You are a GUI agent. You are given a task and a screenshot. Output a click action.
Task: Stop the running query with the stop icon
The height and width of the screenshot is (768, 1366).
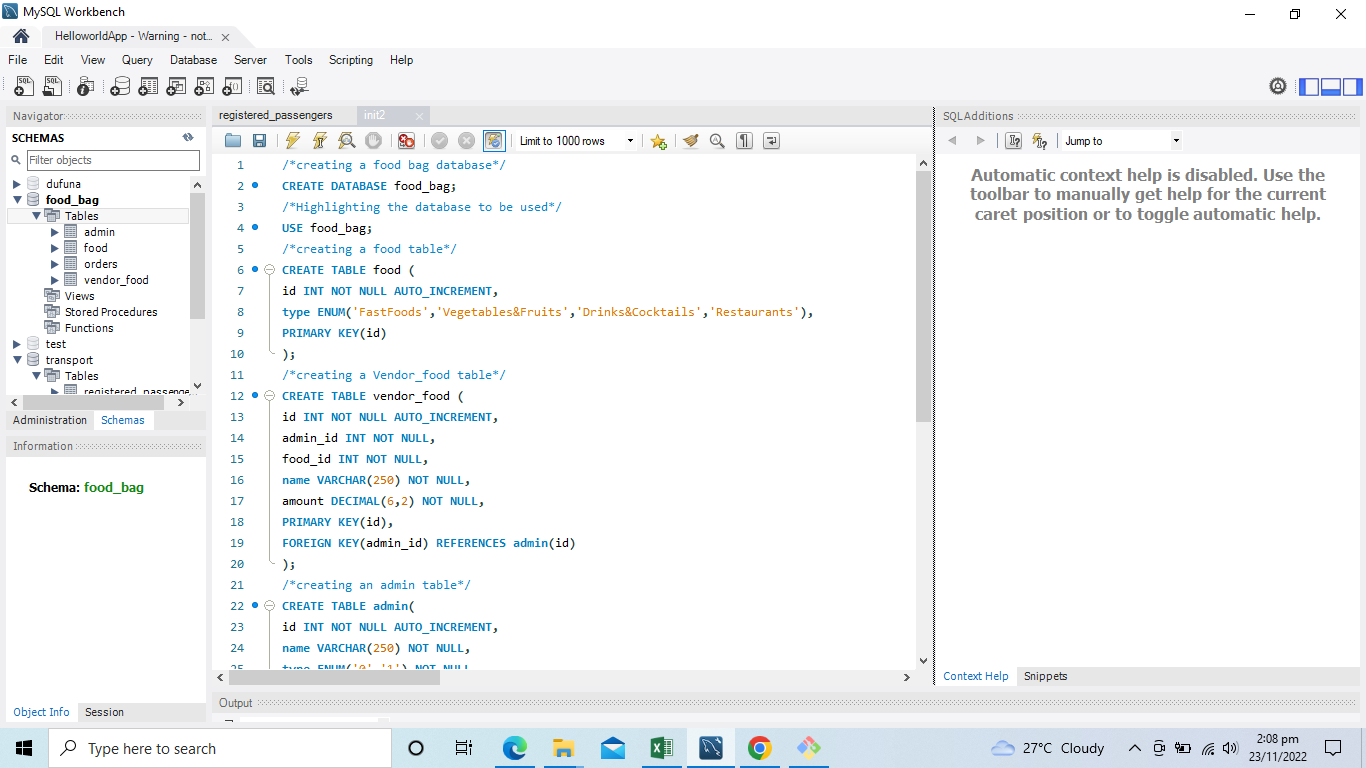372,140
